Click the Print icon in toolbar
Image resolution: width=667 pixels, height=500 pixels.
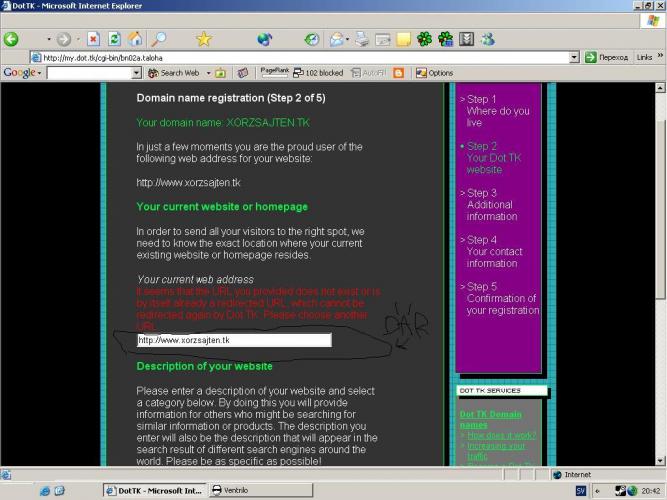[x=361, y=40]
